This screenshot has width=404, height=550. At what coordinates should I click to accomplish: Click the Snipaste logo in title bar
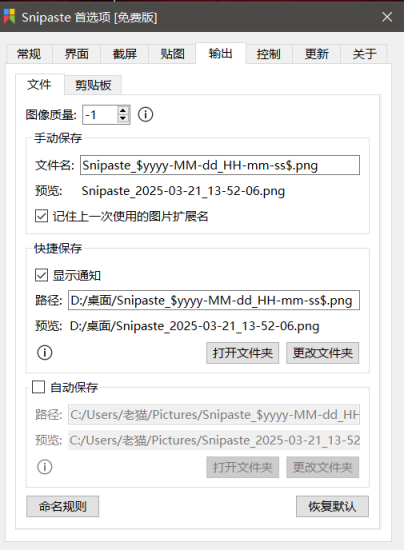[9, 16]
